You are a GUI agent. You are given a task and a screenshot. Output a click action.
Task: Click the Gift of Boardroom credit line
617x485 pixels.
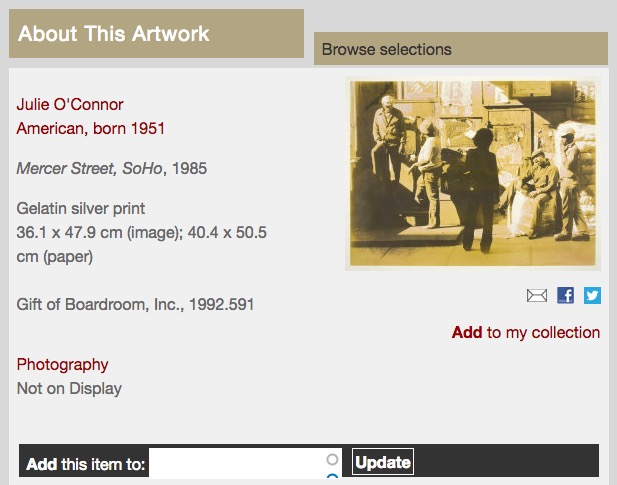point(135,304)
